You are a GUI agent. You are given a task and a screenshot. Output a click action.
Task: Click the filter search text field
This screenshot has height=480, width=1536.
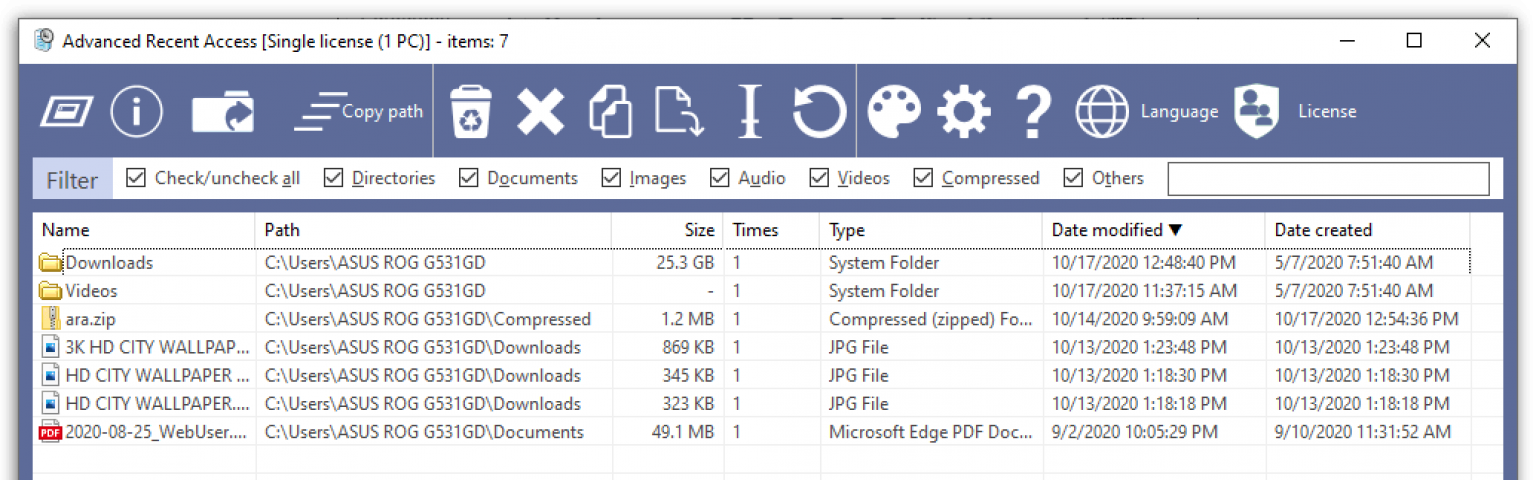coord(1328,179)
